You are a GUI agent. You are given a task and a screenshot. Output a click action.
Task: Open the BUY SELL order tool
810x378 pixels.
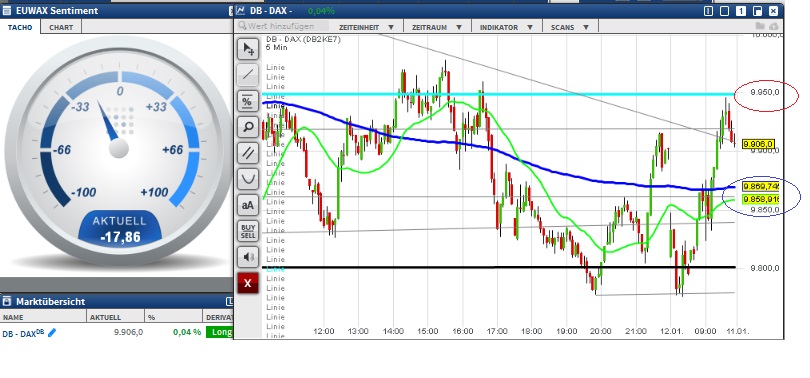[248, 231]
